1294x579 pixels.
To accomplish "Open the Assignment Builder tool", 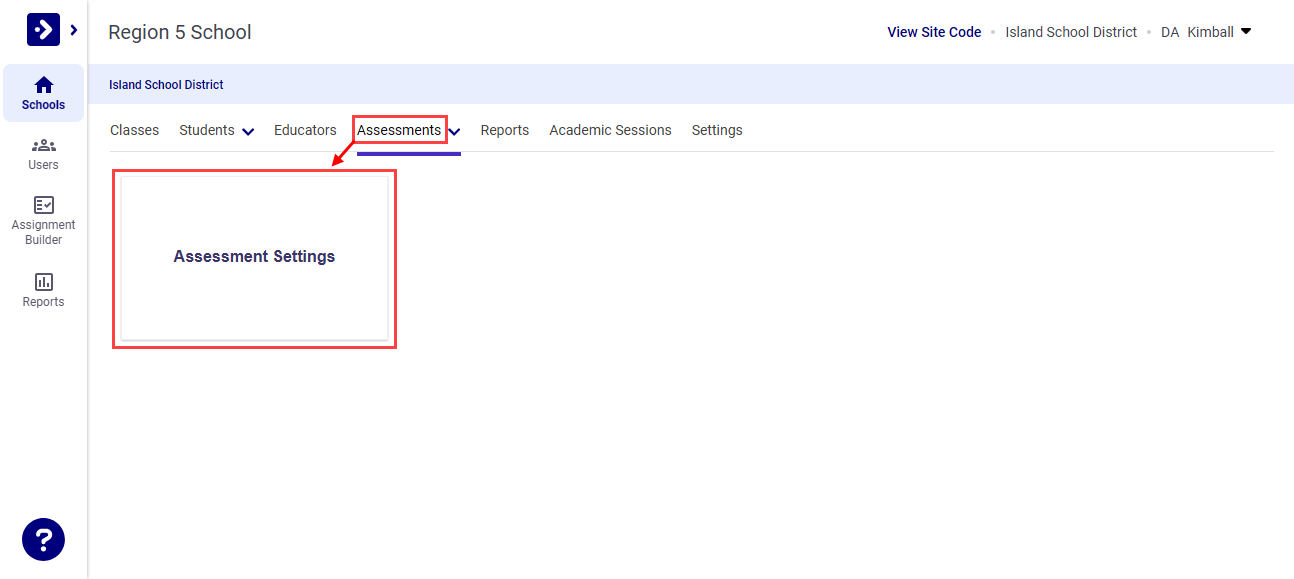I will 43,218.
